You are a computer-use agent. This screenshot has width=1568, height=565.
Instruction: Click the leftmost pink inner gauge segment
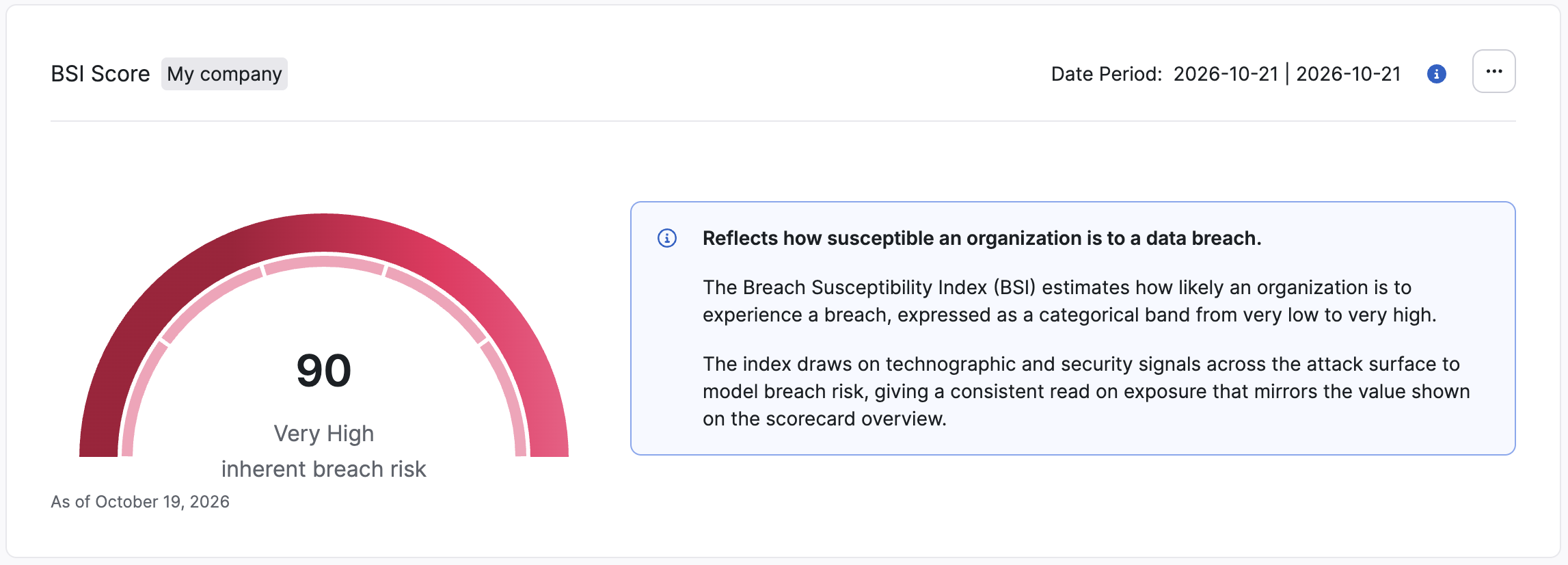140,397
